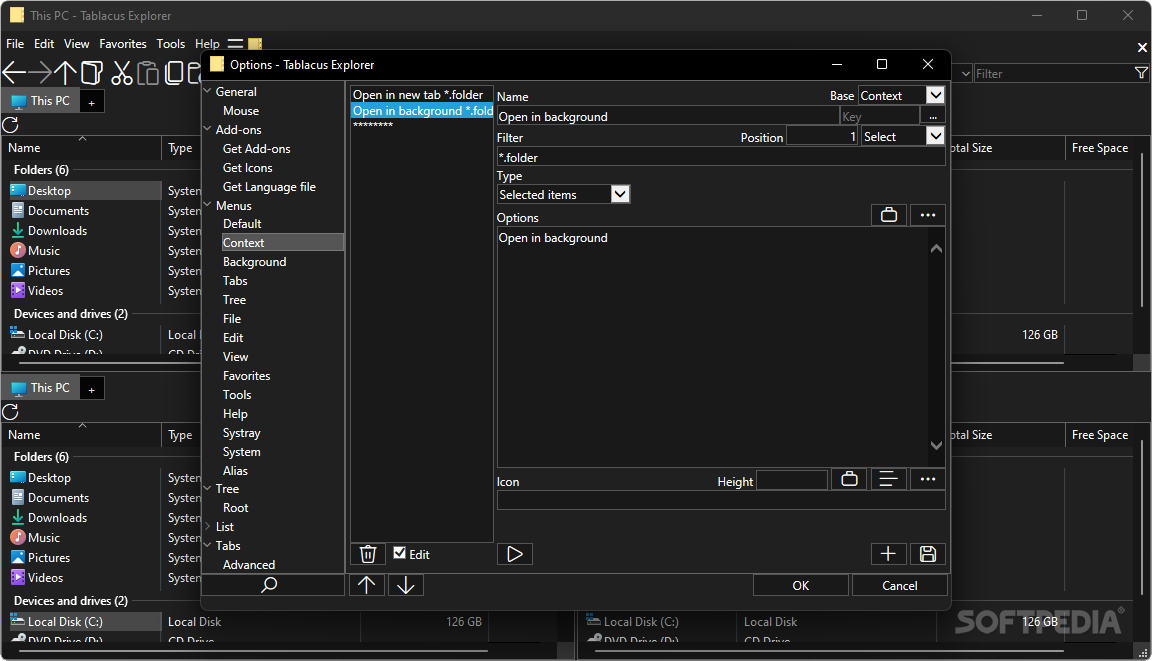Add new tab in upper pane
1152x661 pixels.
point(92,103)
